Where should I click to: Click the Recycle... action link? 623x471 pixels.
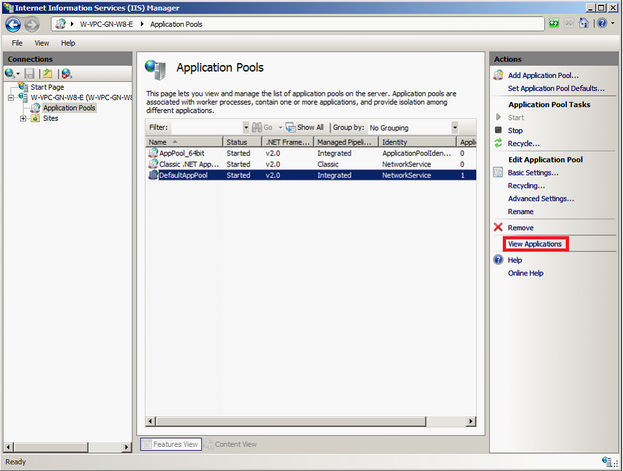pos(524,143)
